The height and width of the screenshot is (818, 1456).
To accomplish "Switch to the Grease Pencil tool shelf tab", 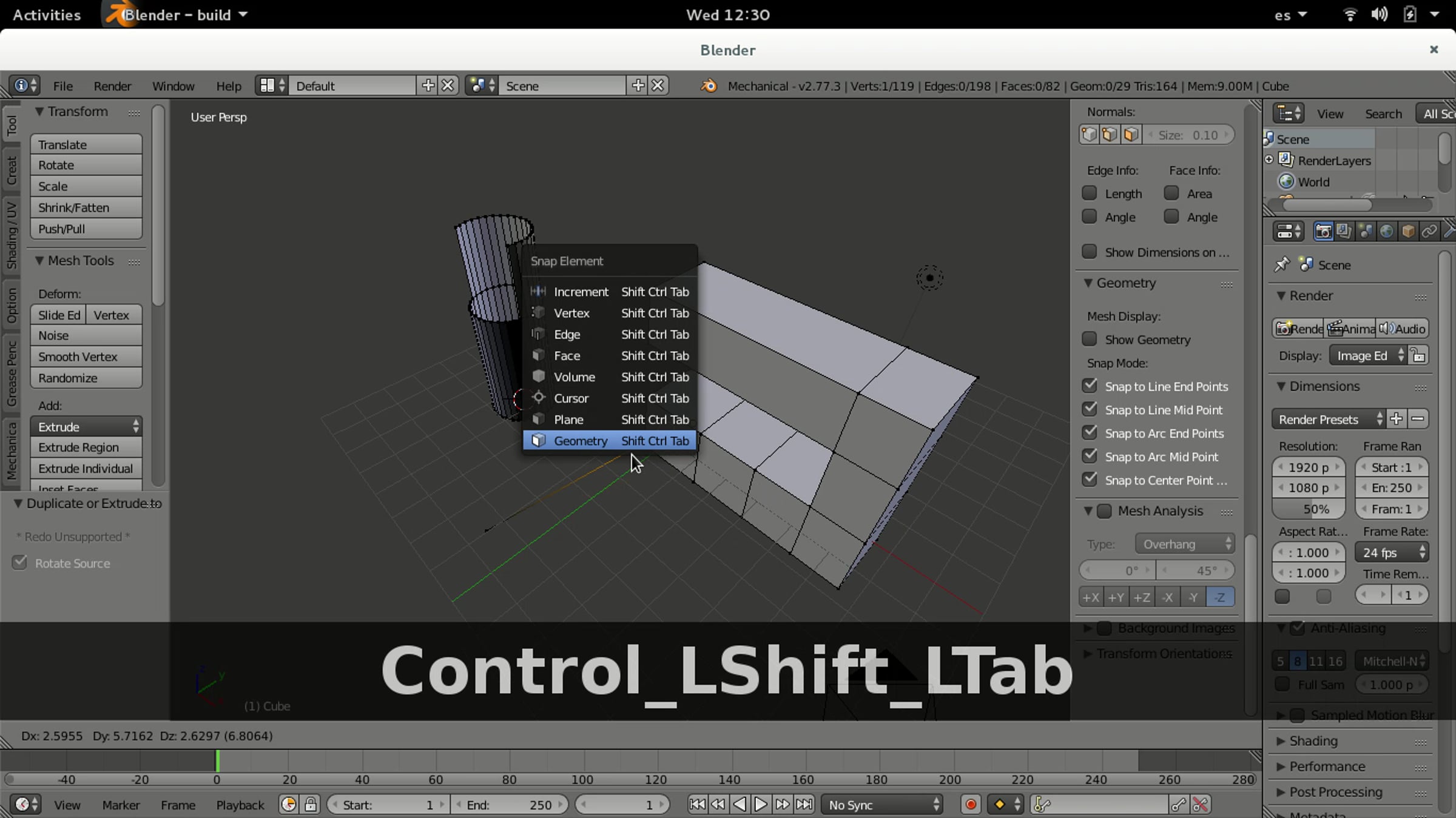I will click(12, 372).
